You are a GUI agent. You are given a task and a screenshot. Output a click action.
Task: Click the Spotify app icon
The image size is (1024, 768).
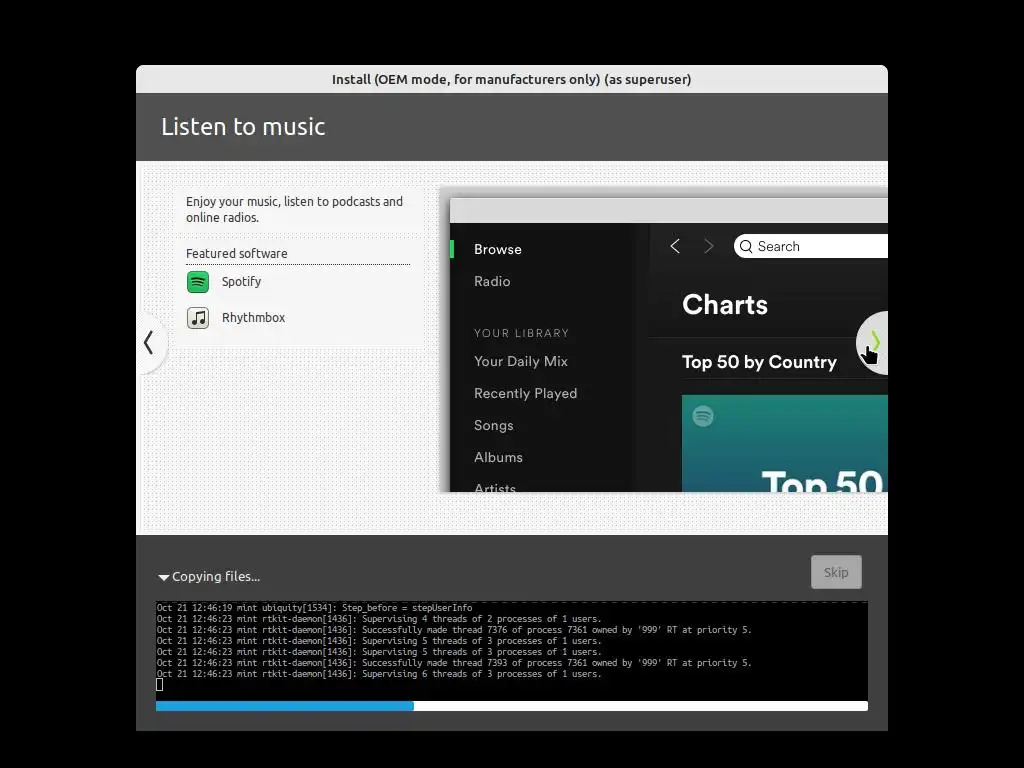pos(198,282)
